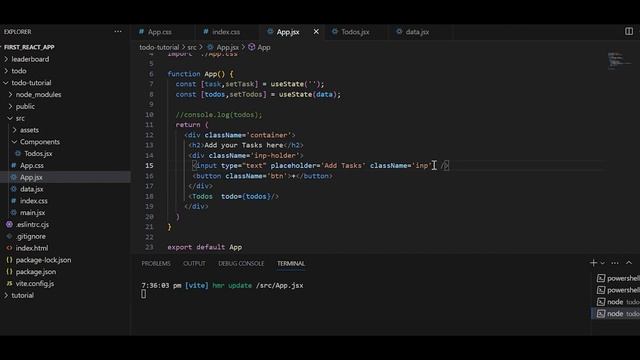Collapse the FIRST_REACT_APP root folder
The height and width of the screenshot is (360, 640).
[x=29, y=47]
